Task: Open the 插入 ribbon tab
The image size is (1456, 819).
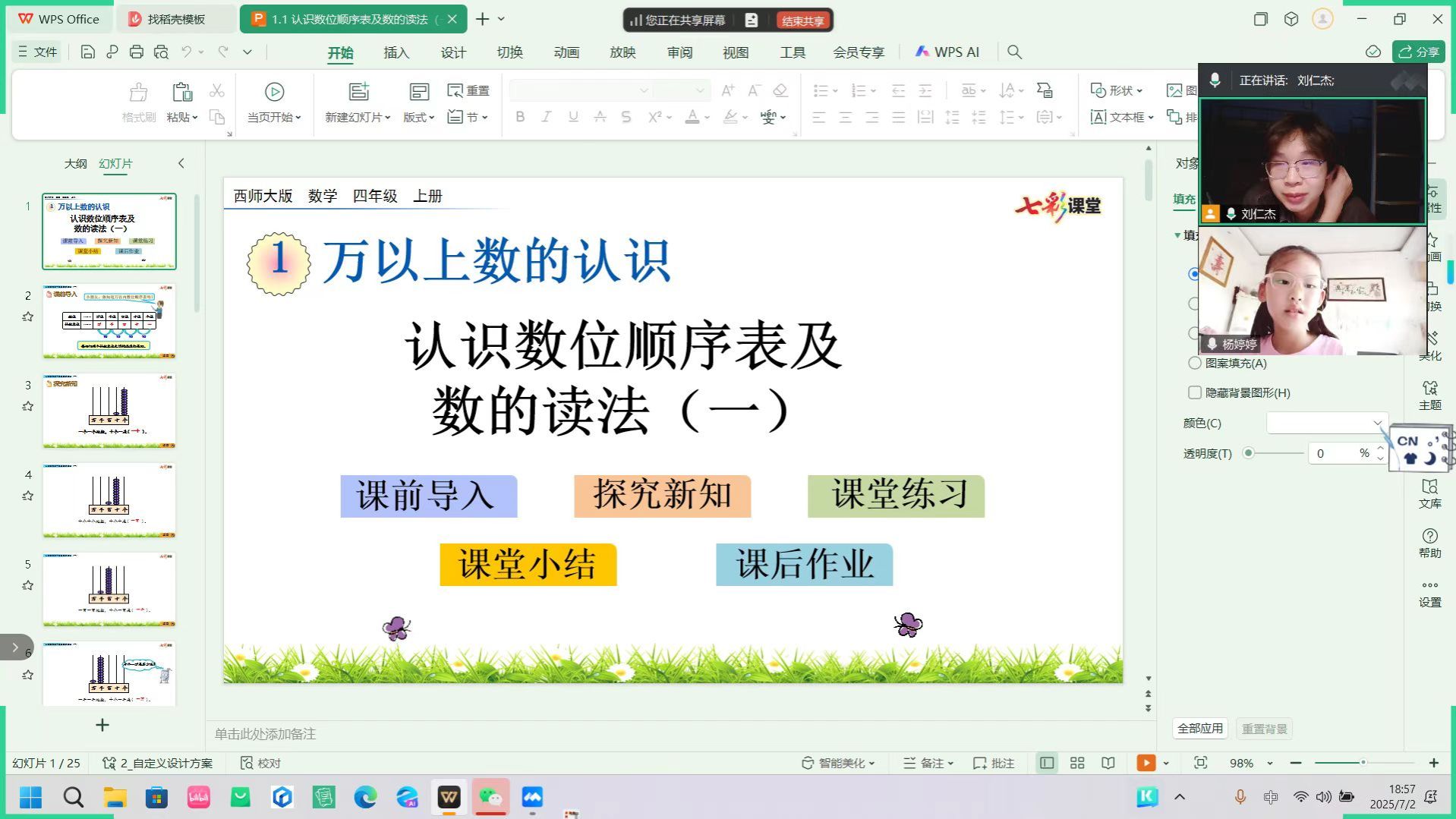Action: (x=396, y=52)
